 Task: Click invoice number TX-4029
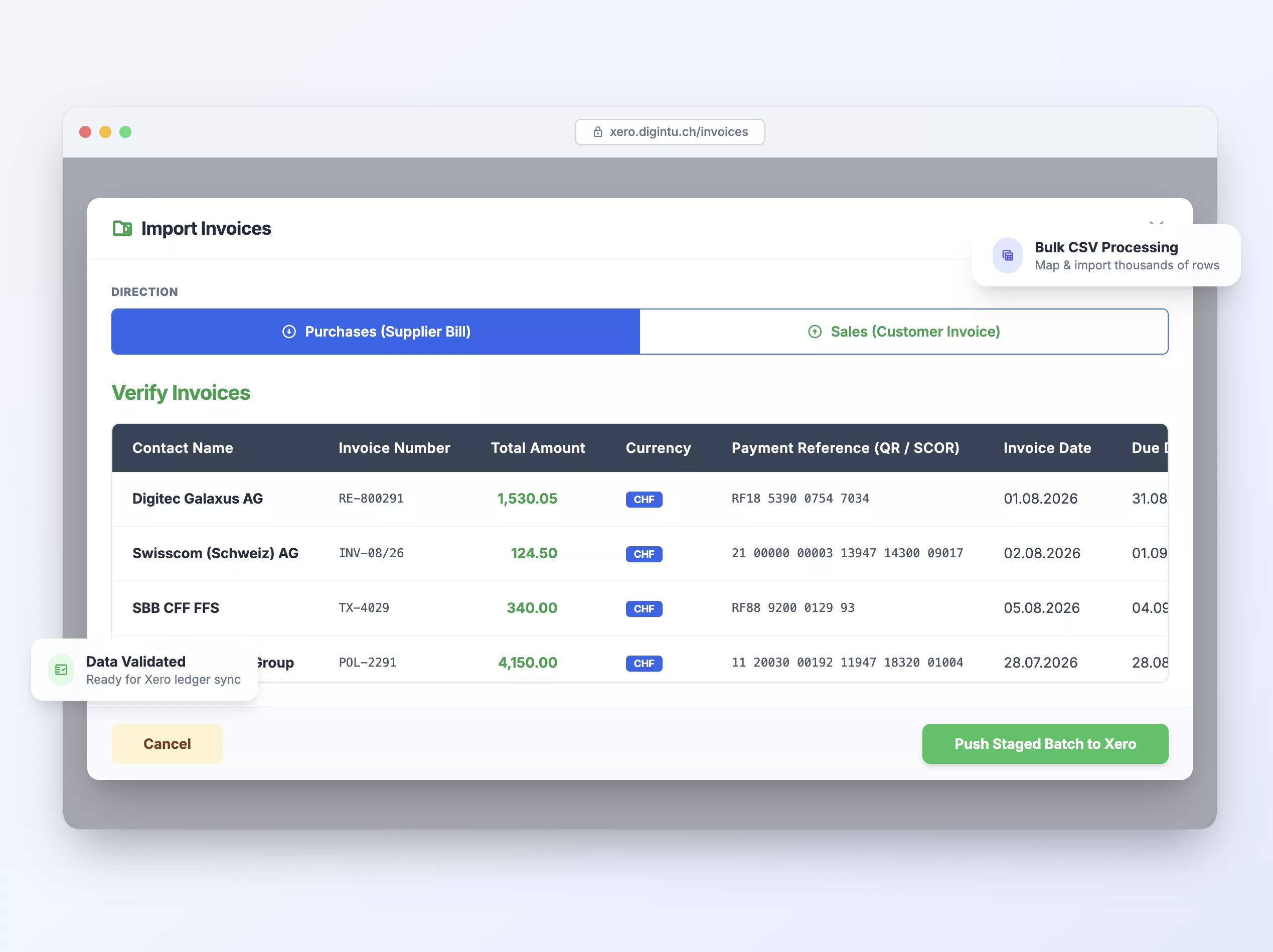(x=364, y=608)
